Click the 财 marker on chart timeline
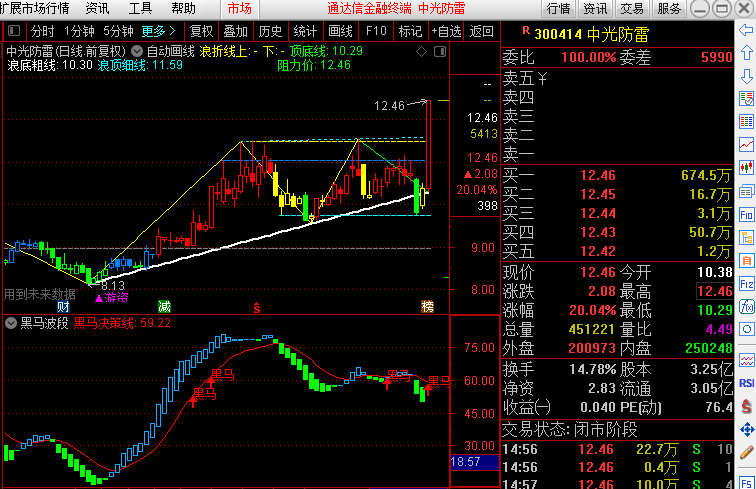The image size is (756, 489). pyautogui.click(x=63, y=307)
